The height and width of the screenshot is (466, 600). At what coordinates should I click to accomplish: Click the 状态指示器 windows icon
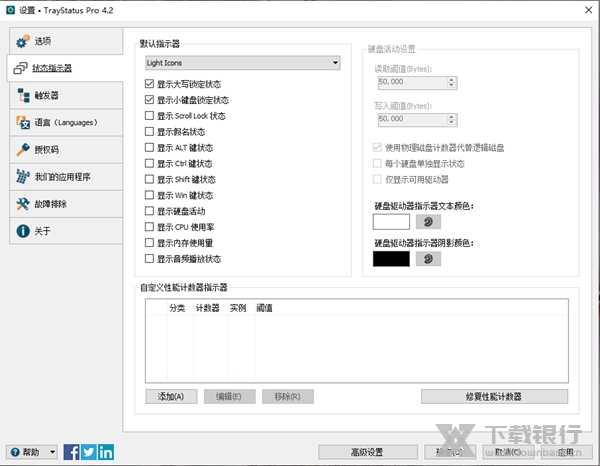[20, 68]
